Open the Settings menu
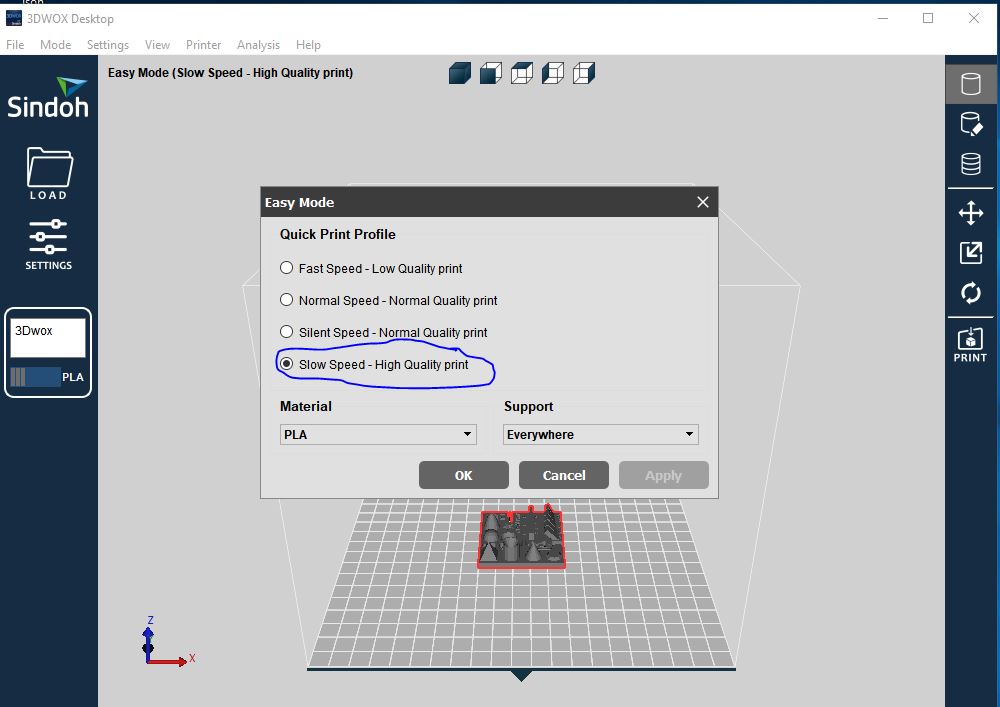 pyautogui.click(x=108, y=45)
